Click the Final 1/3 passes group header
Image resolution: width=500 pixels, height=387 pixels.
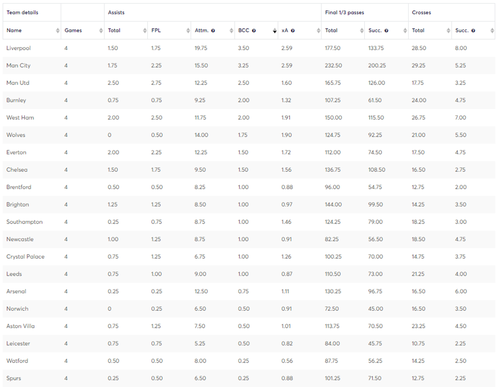coord(344,12)
